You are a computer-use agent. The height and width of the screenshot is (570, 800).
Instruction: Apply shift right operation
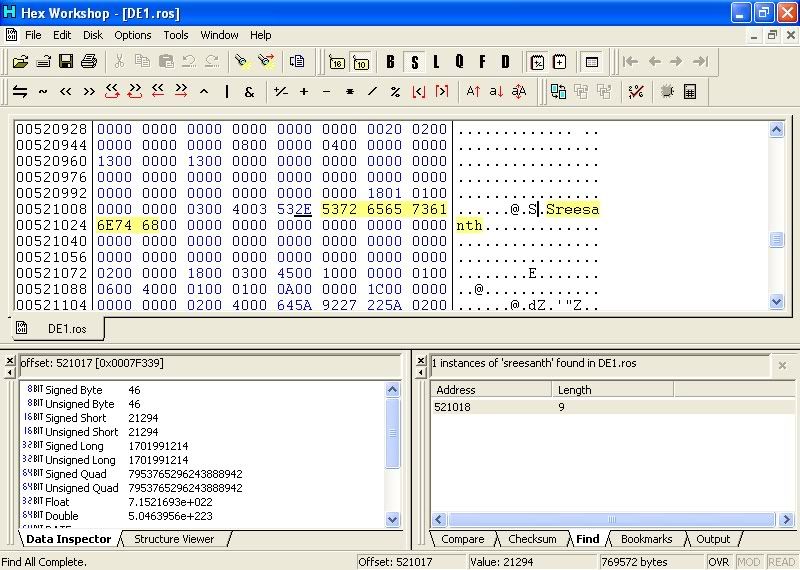tap(89, 92)
